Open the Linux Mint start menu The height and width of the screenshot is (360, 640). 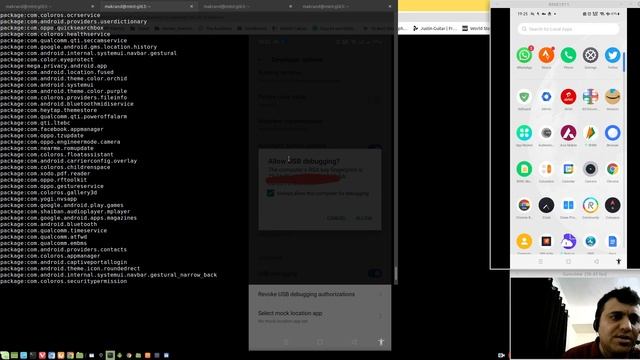(4, 356)
